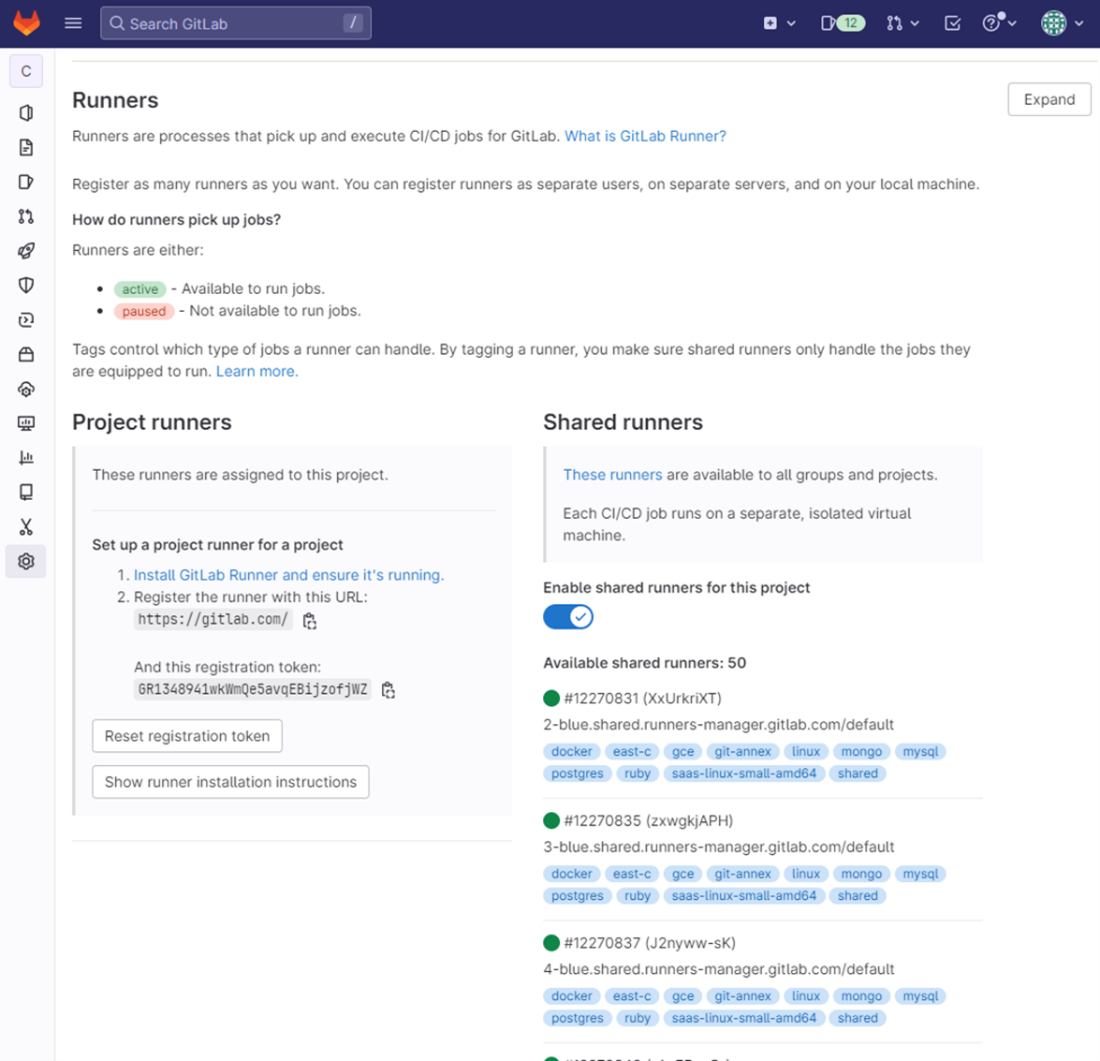
Task: Click the Search GitLab field
Action: [x=235, y=23]
